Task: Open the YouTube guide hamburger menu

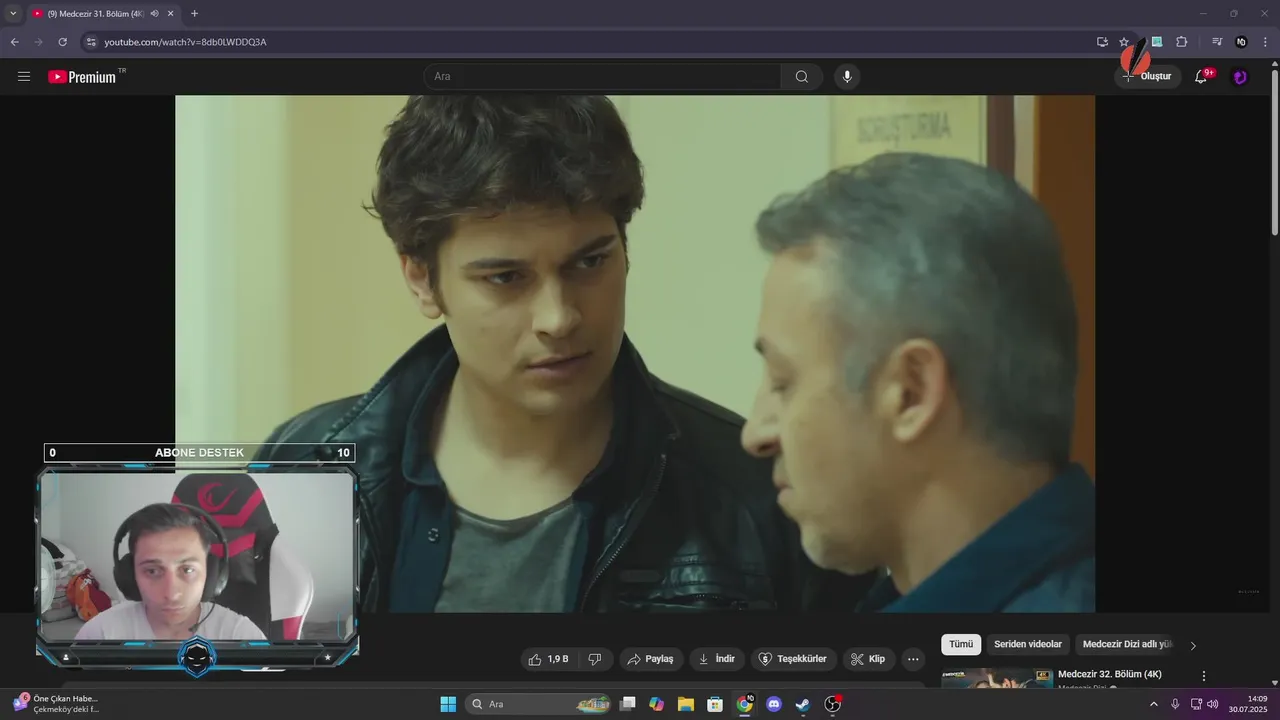Action: point(24,77)
